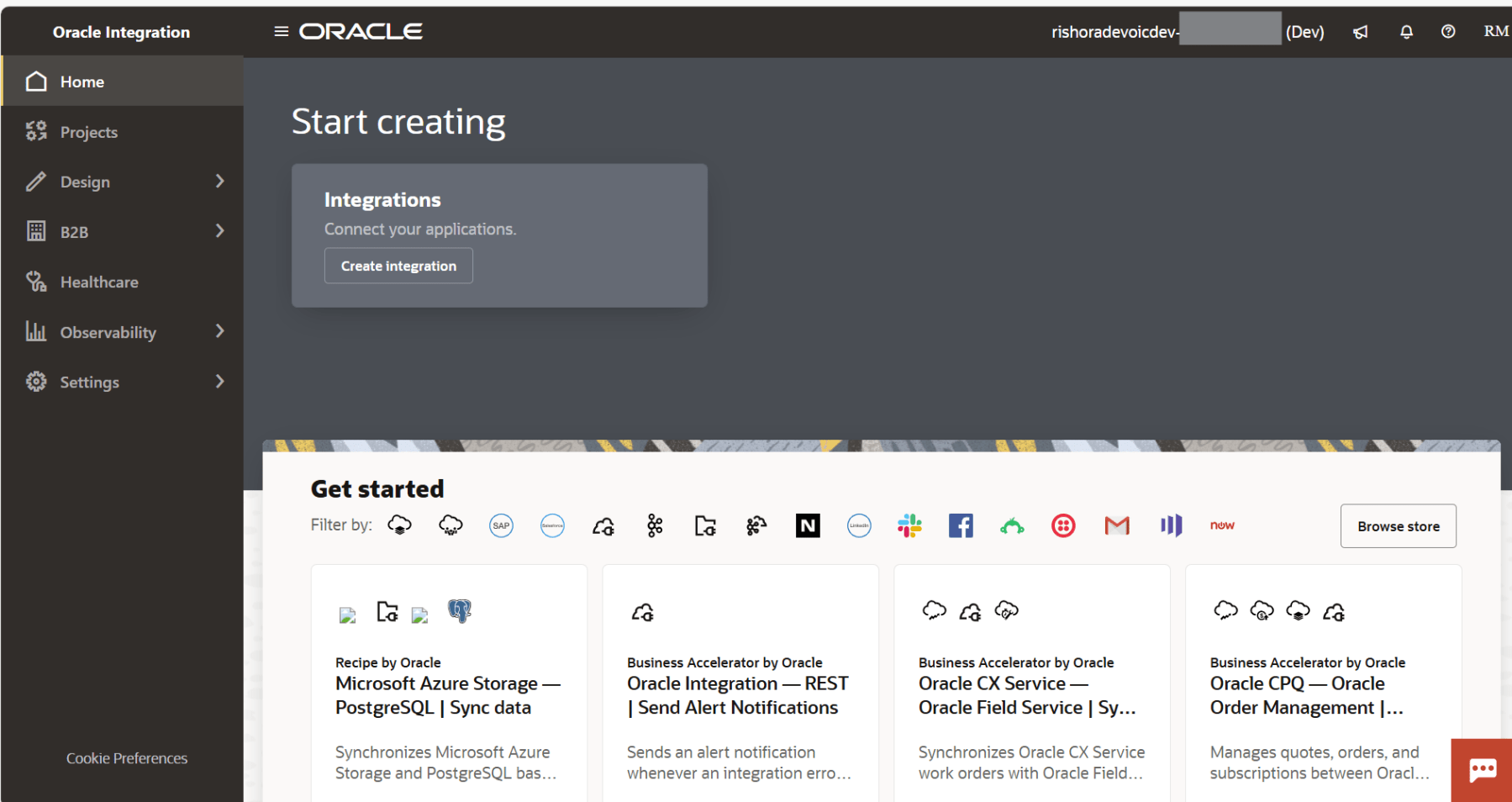This screenshot has height=802, width=1512.
Task: Expand the B2B submenu arrow
Action: click(x=220, y=231)
